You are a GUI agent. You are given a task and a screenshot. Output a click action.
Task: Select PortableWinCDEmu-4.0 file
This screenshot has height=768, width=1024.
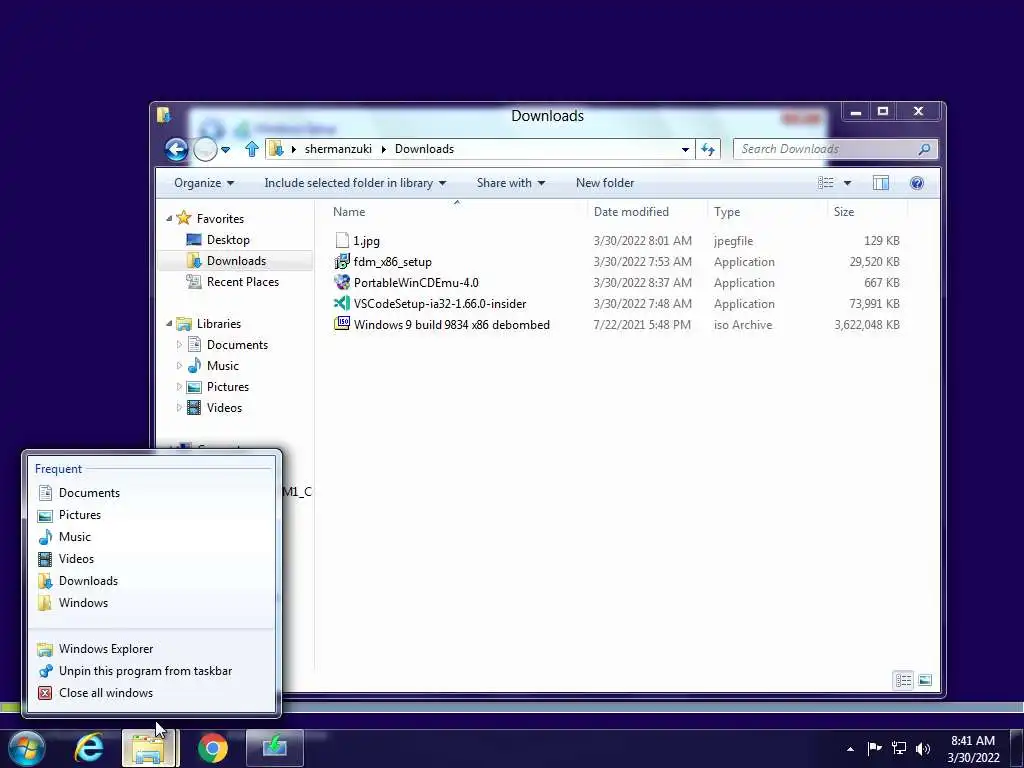tap(416, 283)
